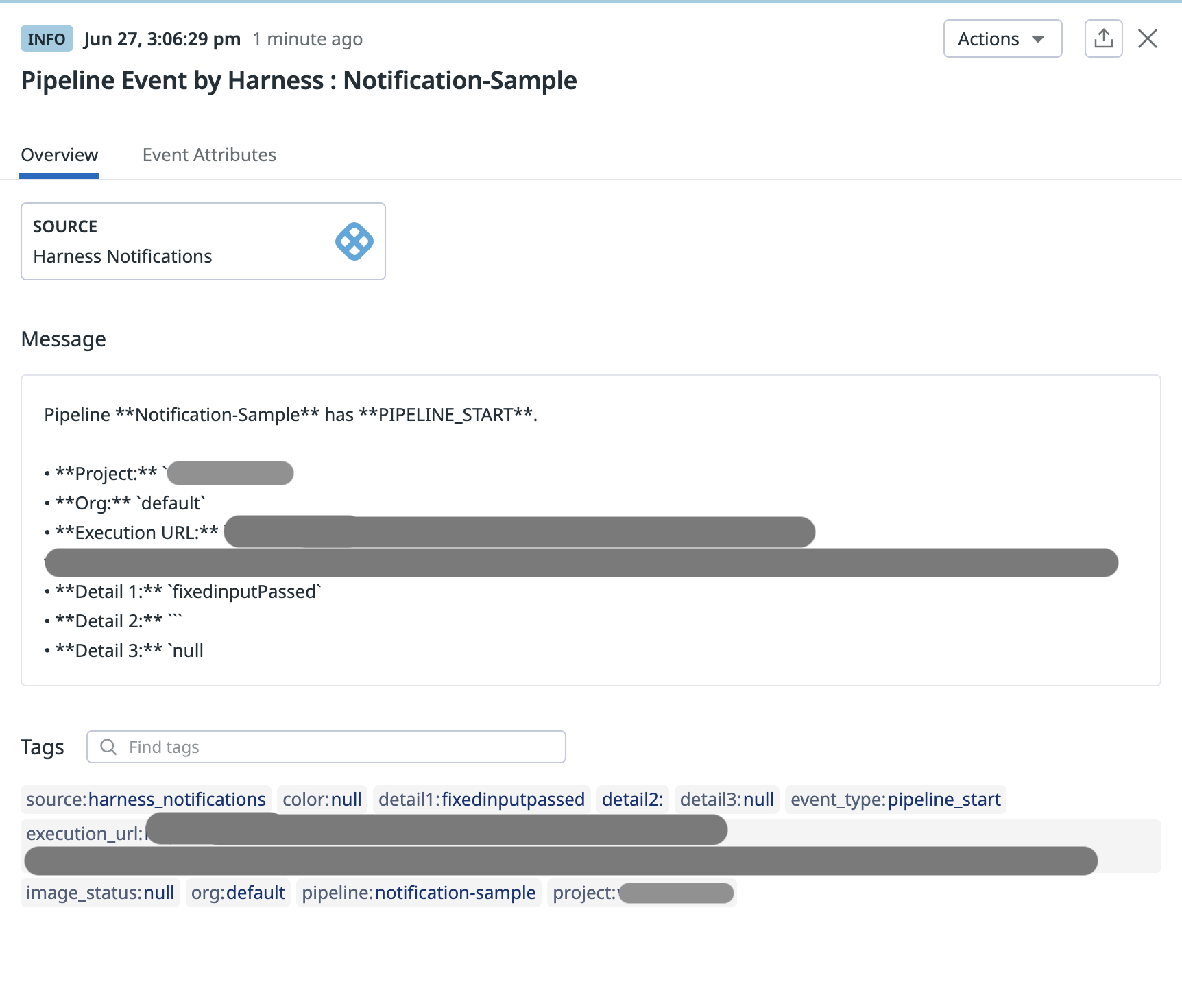Switch to the Event Attributes tab
Viewport: 1182px width, 1008px height.
(209, 155)
